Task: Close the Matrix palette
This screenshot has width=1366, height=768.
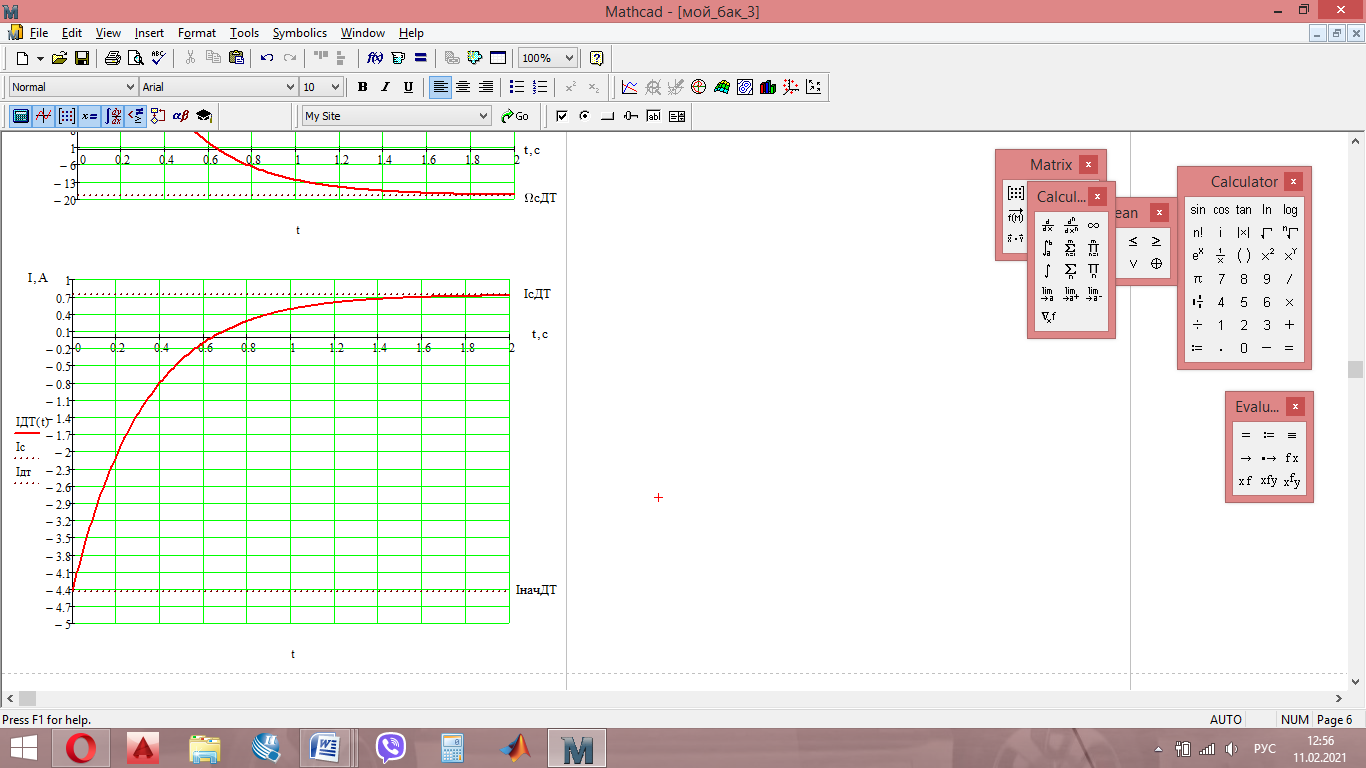Action: [x=1089, y=165]
